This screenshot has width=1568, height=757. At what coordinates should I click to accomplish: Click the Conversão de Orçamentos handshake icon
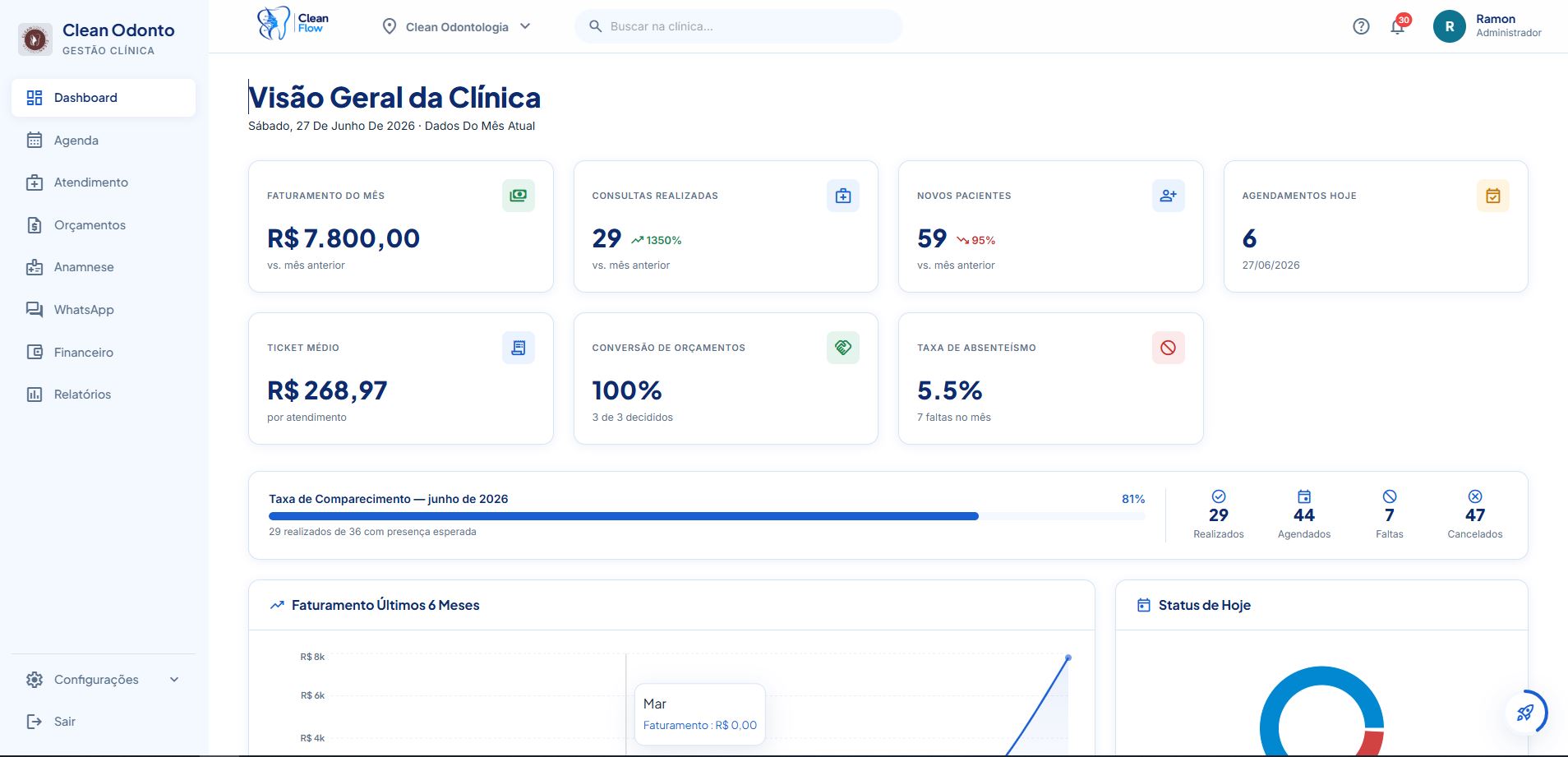pos(843,348)
